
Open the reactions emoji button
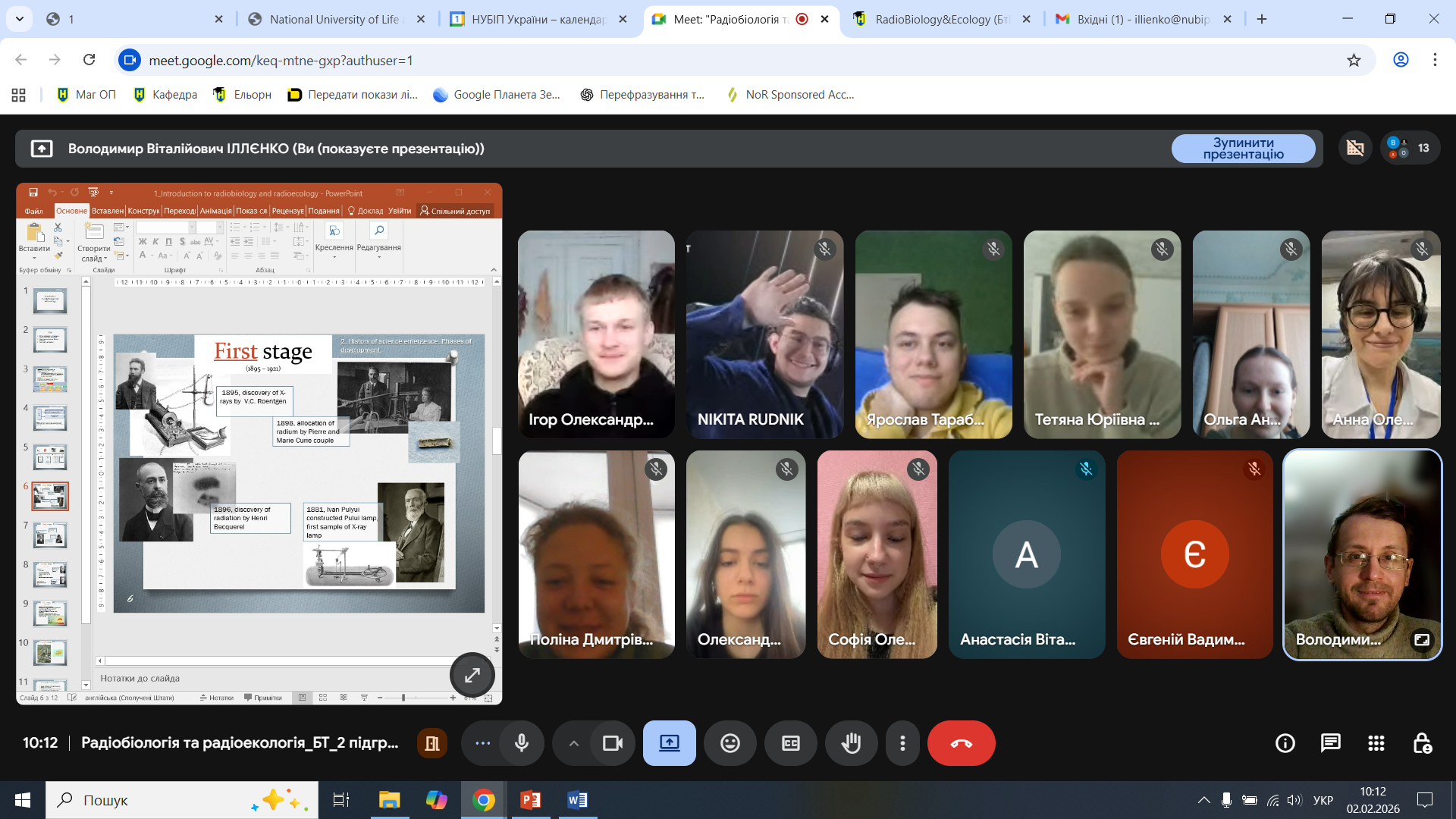coord(730,743)
